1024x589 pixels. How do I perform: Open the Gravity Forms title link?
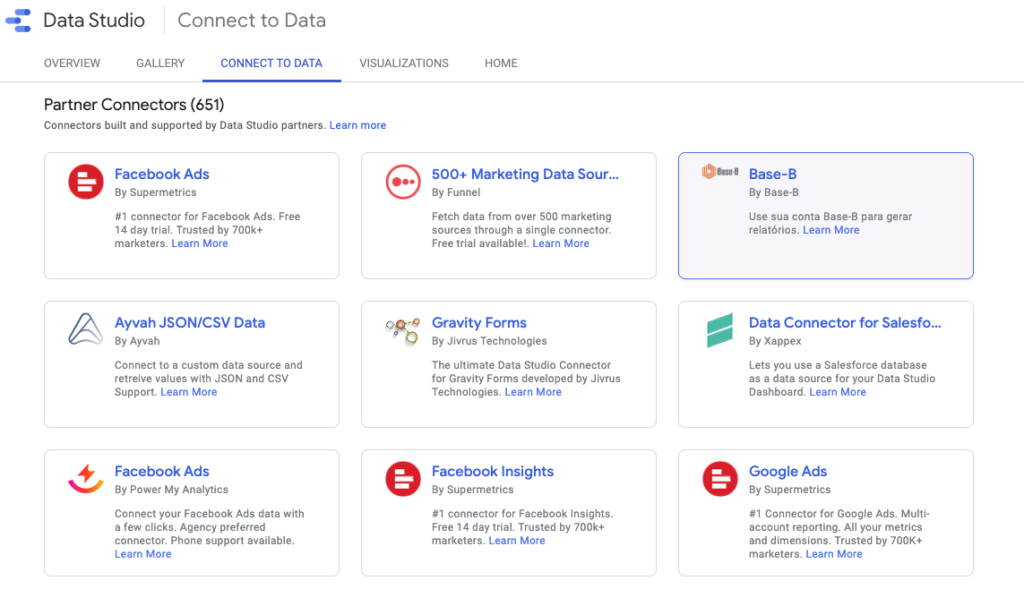[x=479, y=323]
